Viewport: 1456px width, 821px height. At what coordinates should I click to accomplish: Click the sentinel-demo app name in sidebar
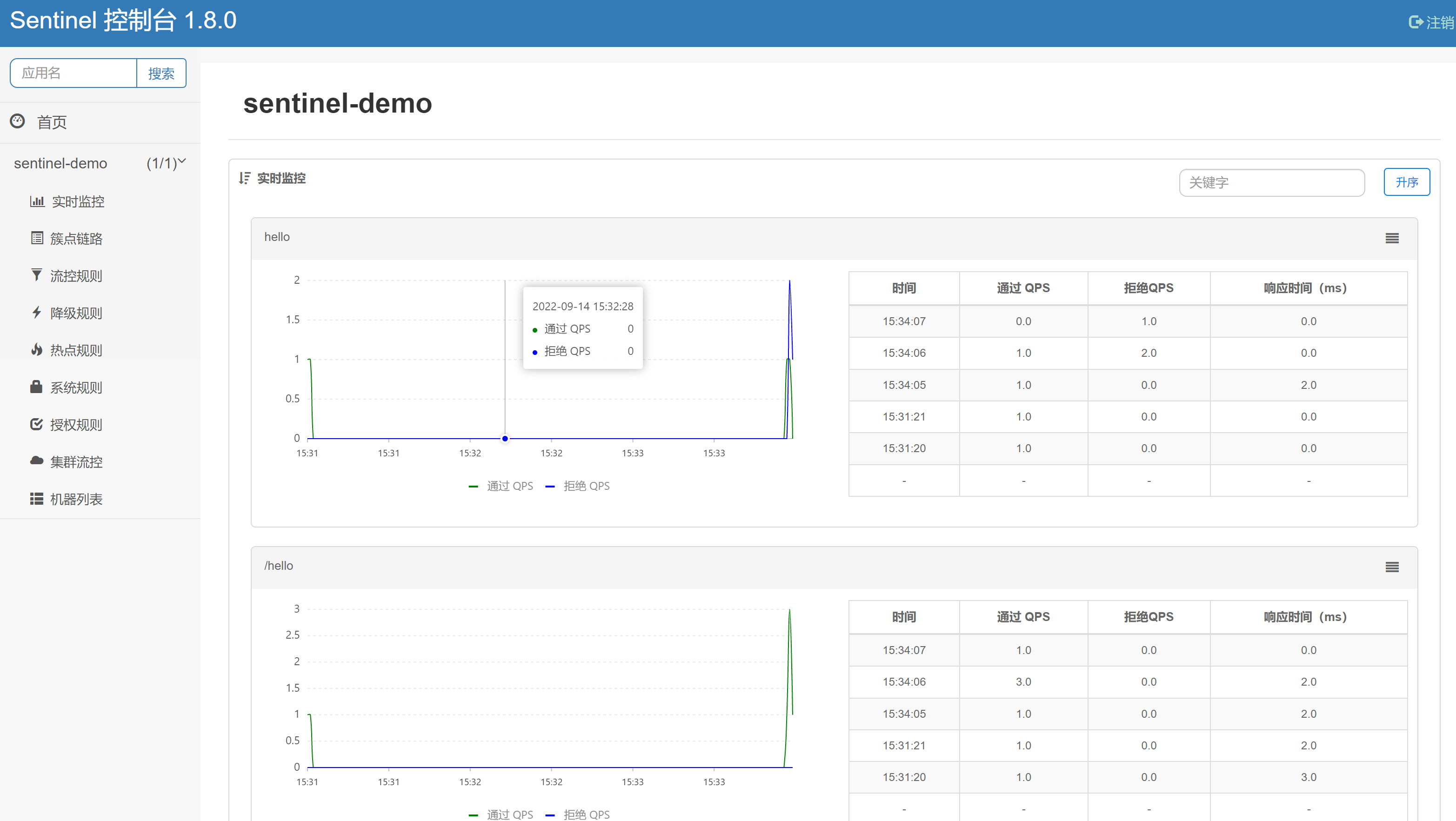[60, 163]
